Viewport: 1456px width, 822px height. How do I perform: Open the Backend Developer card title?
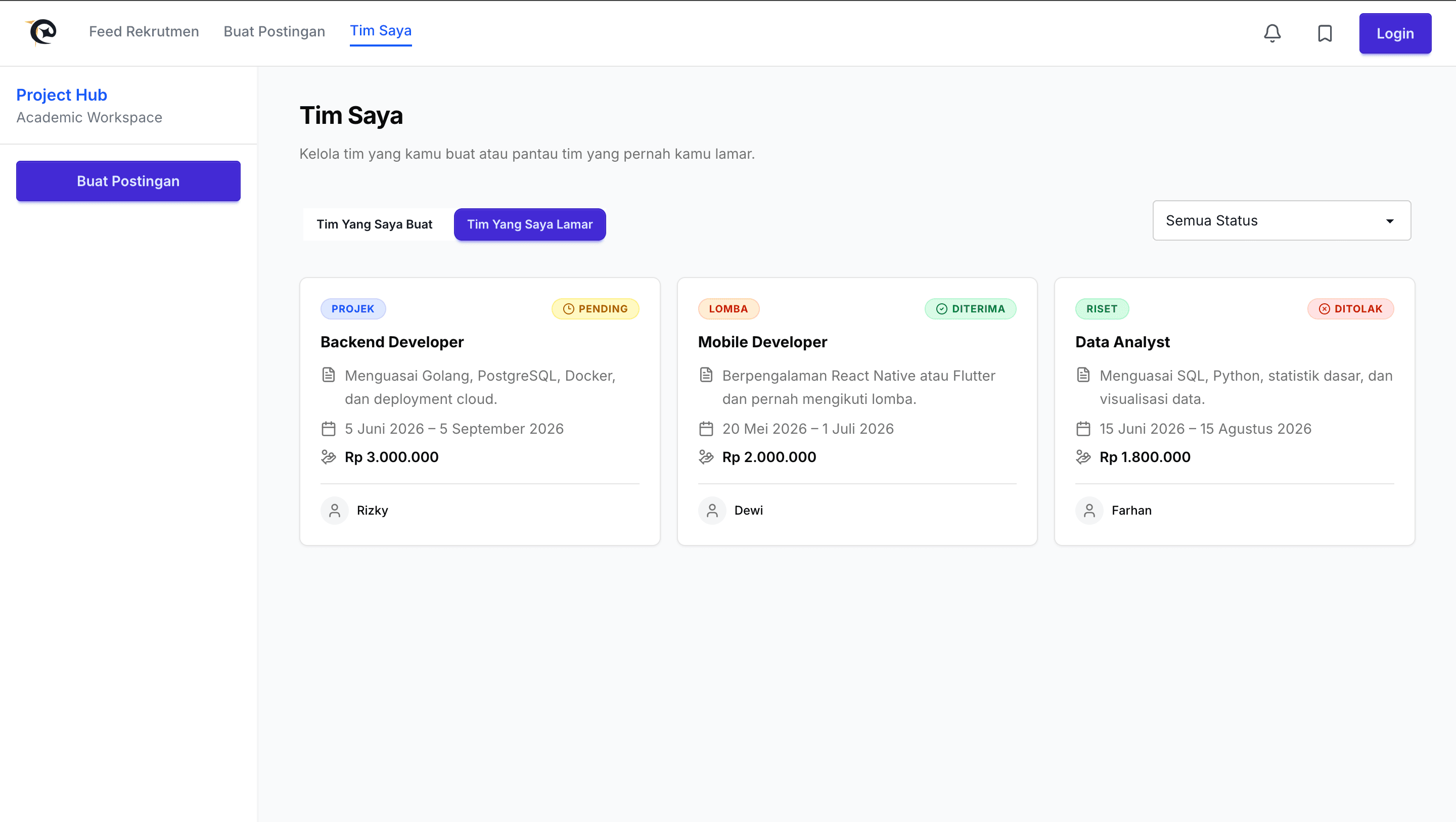[x=392, y=342]
